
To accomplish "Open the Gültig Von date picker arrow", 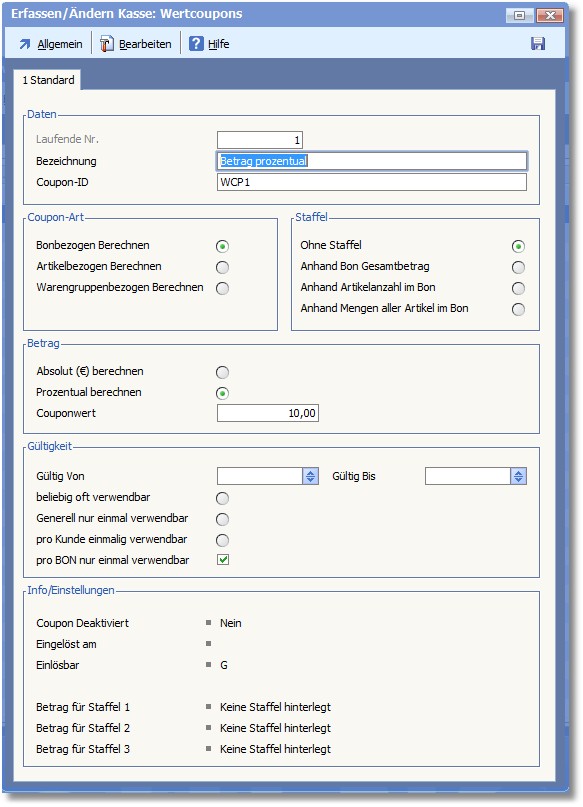I will coord(310,477).
